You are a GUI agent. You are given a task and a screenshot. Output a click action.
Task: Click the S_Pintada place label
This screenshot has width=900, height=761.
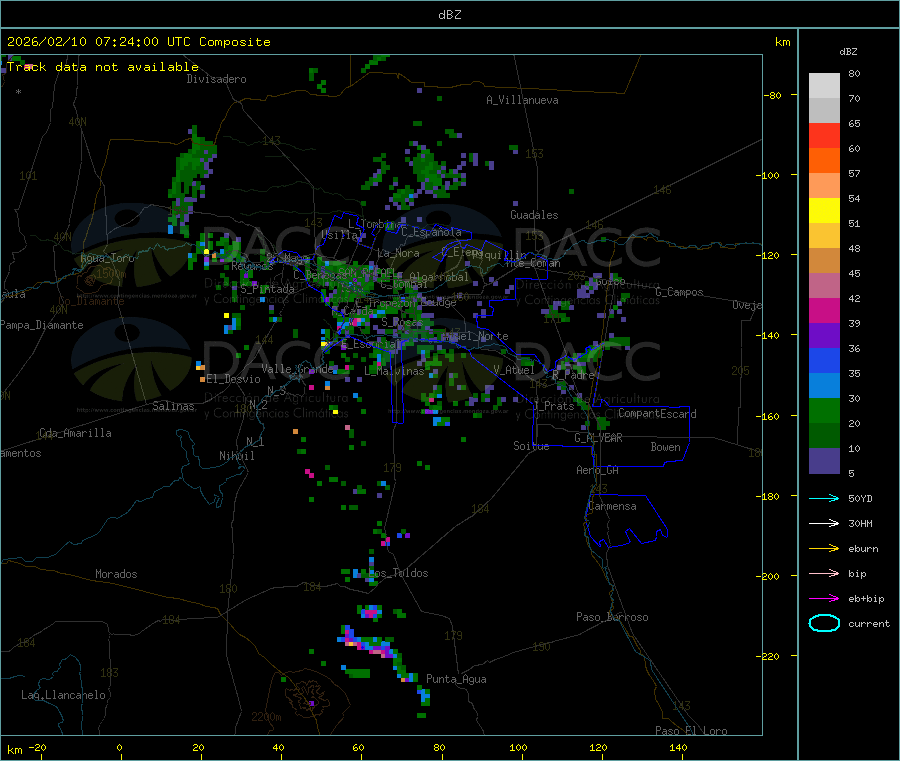(x=267, y=289)
